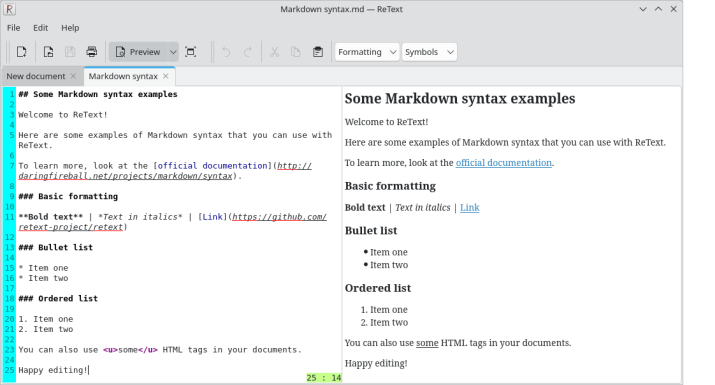Click 'Happy editing!' in the editor pane
This screenshot has width=715, height=385.
point(53,370)
